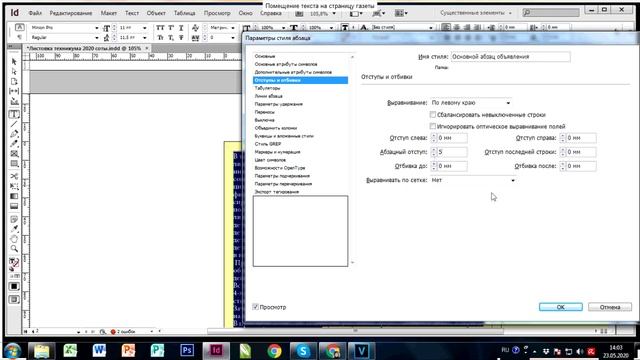This screenshot has height=360, width=640.
Task: Select the Gradient Swatch tool
Action: pyautogui.click(x=14, y=196)
